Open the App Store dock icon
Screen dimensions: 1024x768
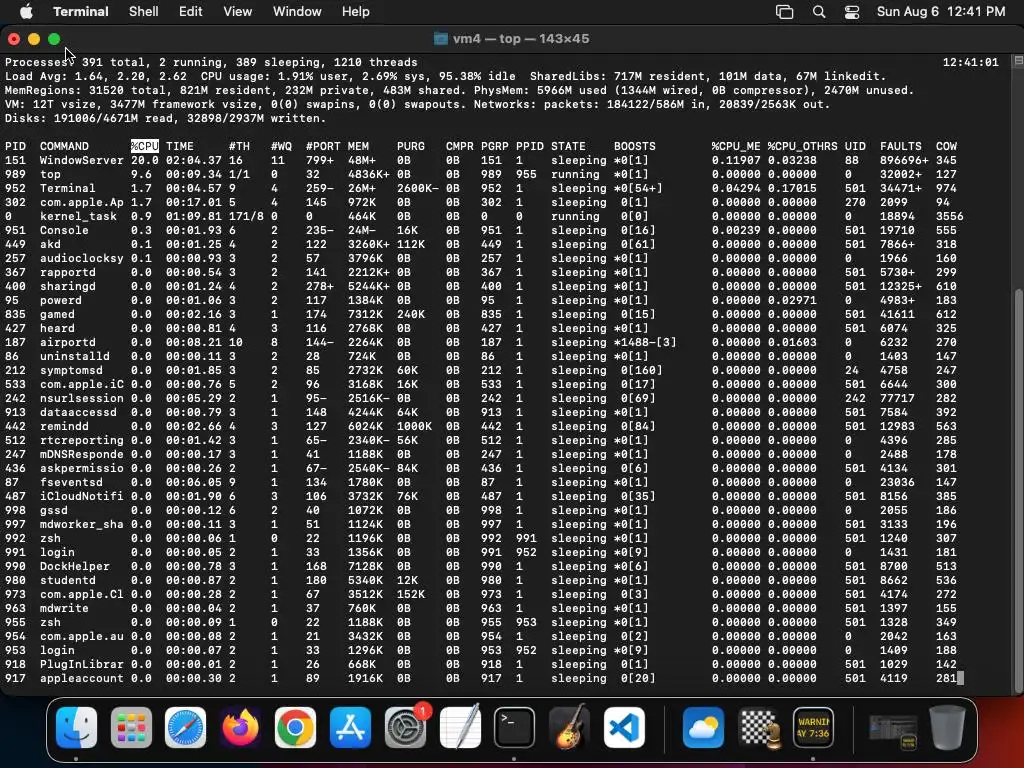click(350, 727)
